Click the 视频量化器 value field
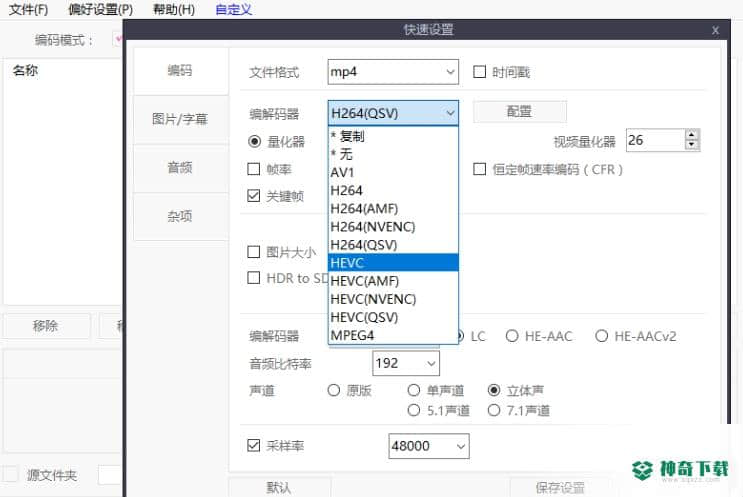Screen dimensions: 743x497 coord(655,140)
